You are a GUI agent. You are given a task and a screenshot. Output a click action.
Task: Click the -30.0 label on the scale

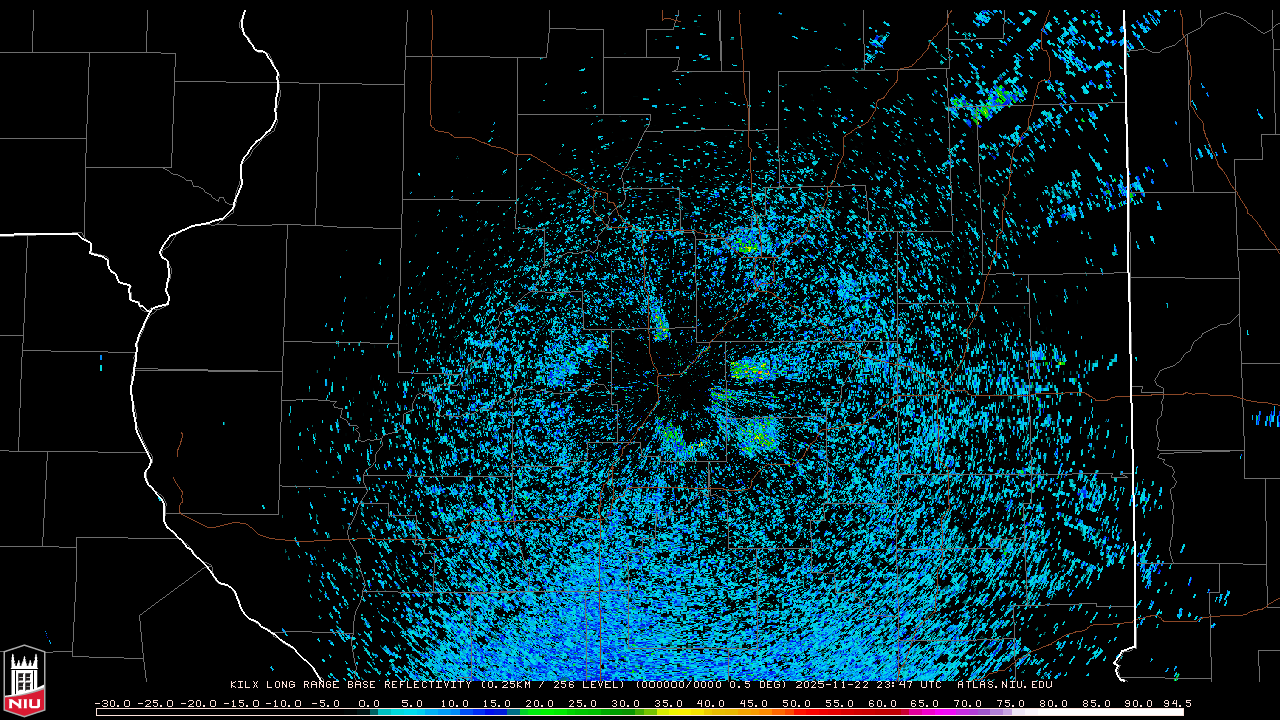[x=111, y=703]
